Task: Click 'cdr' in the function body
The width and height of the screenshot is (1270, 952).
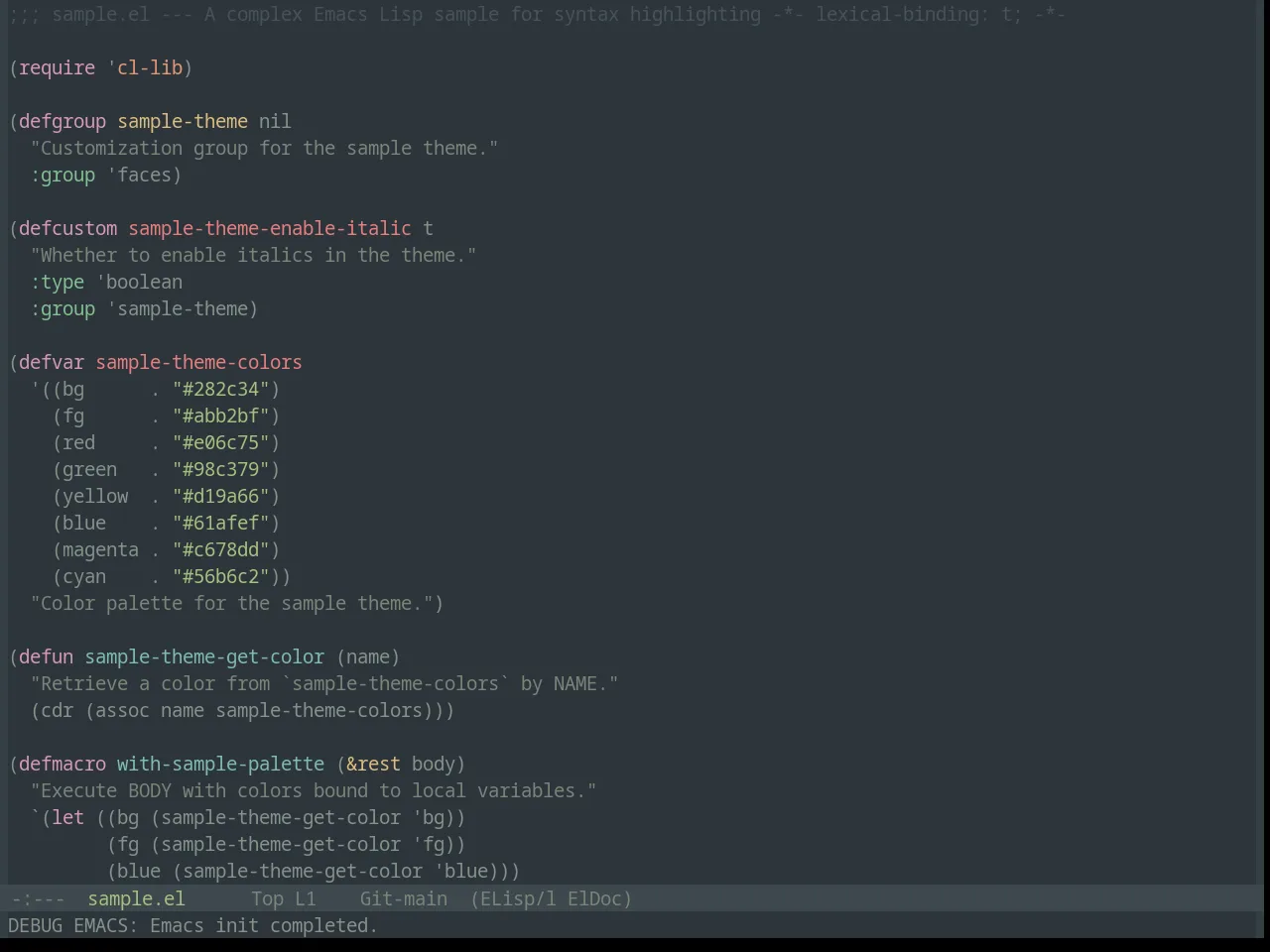Action: click(x=57, y=710)
